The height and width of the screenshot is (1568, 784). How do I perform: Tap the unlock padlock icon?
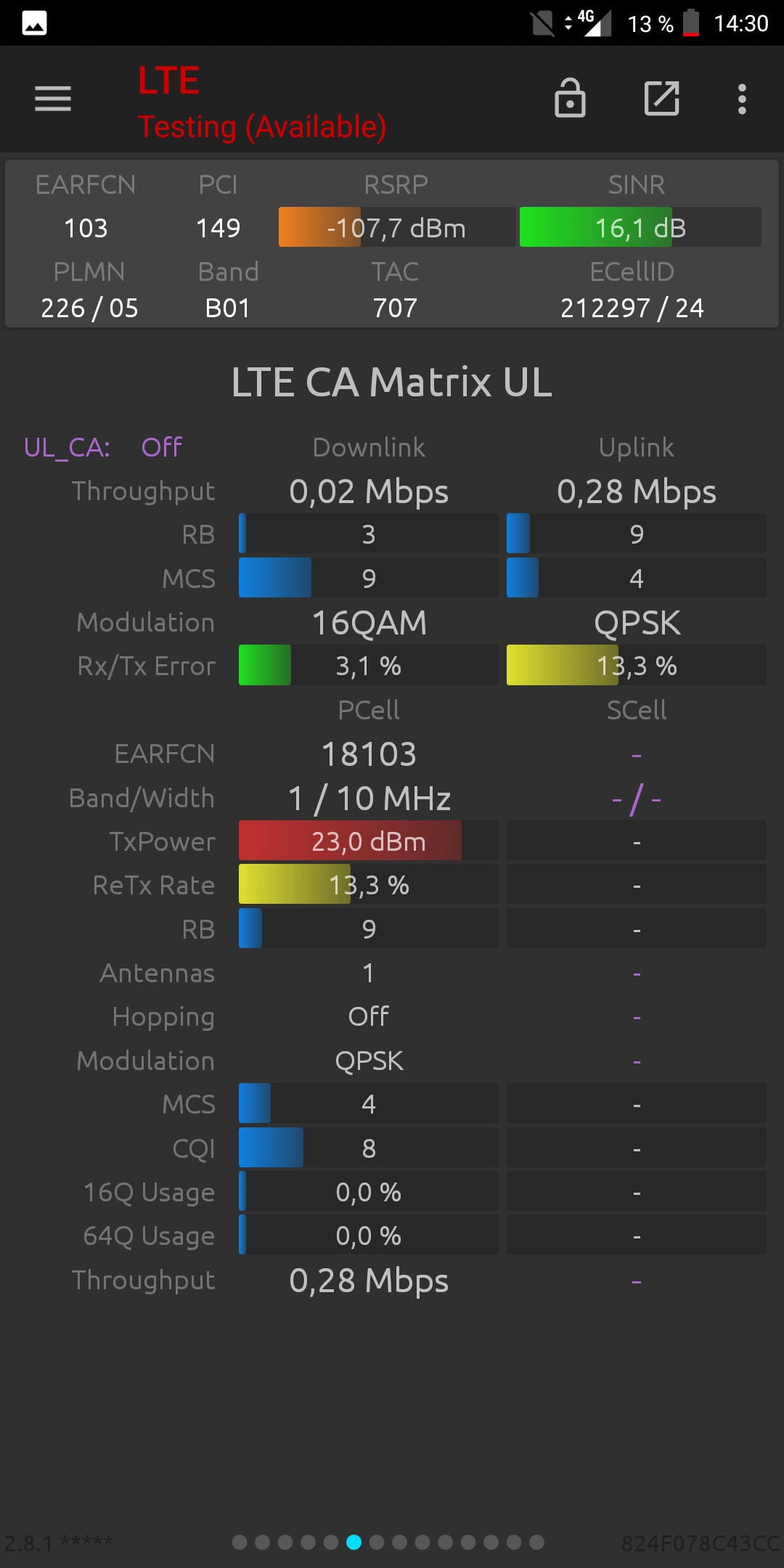(x=570, y=98)
